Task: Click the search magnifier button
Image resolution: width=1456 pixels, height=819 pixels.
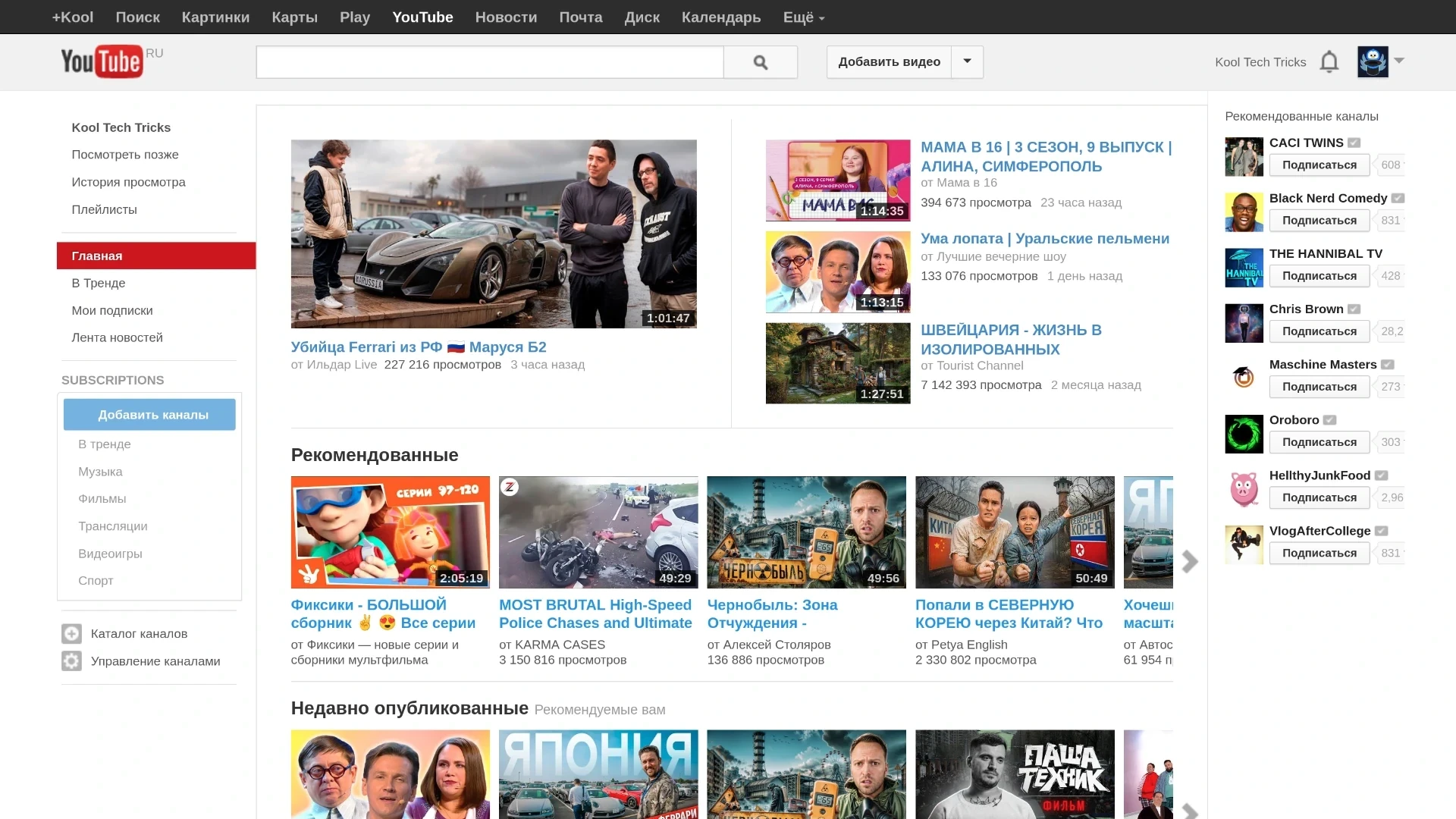Action: (761, 62)
